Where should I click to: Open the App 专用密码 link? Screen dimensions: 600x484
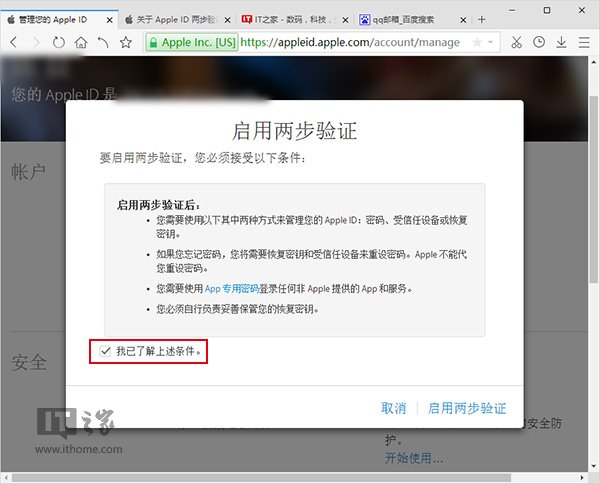232,288
